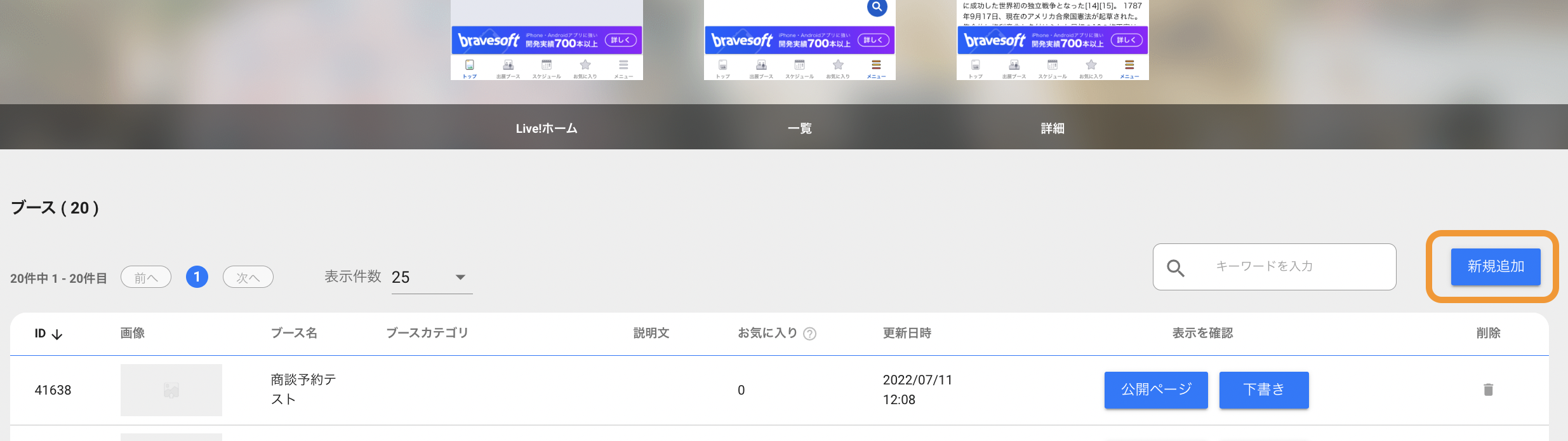Image resolution: width=1568 pixels, height=441 pixels.
Task: Click お気に入り count 0 for booth 41638
Action: pyautogui.click(x=741, y=390)
